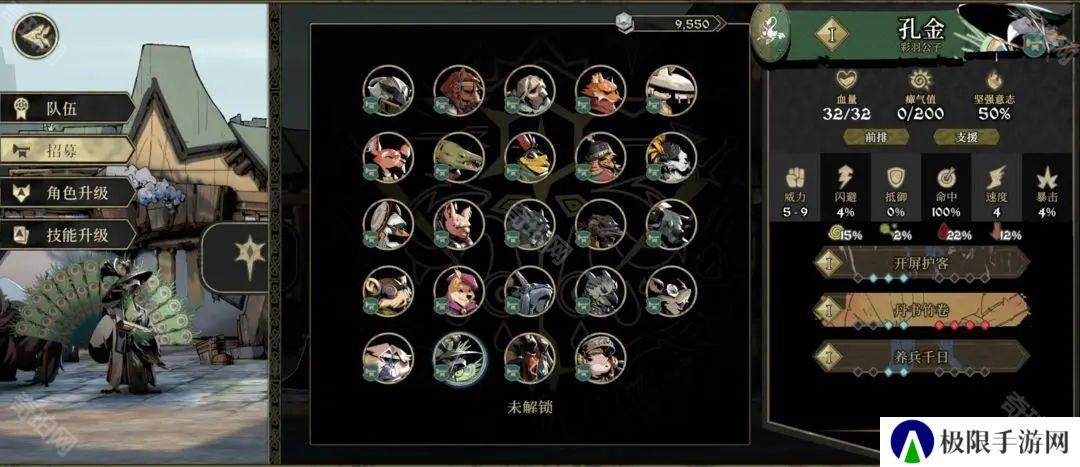This screenshot has height=467, width=1080.
Task: Pick the shiba dog with purple beret
Action: (x=459, y=291)
